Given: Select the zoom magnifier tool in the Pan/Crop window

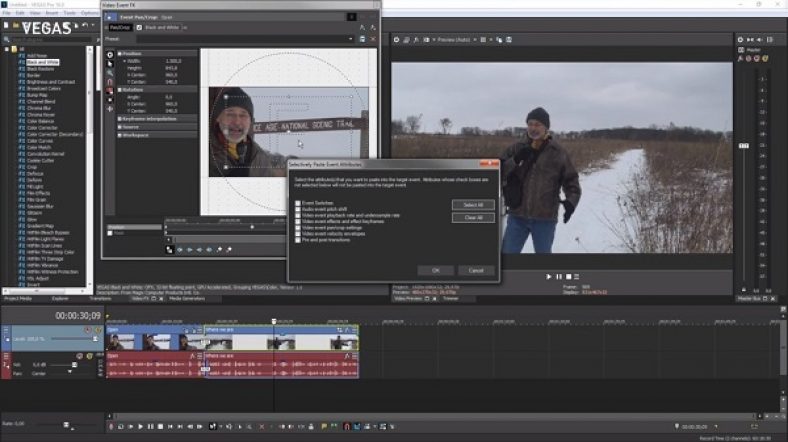Looking at the screenshot, I should (110, 73).
